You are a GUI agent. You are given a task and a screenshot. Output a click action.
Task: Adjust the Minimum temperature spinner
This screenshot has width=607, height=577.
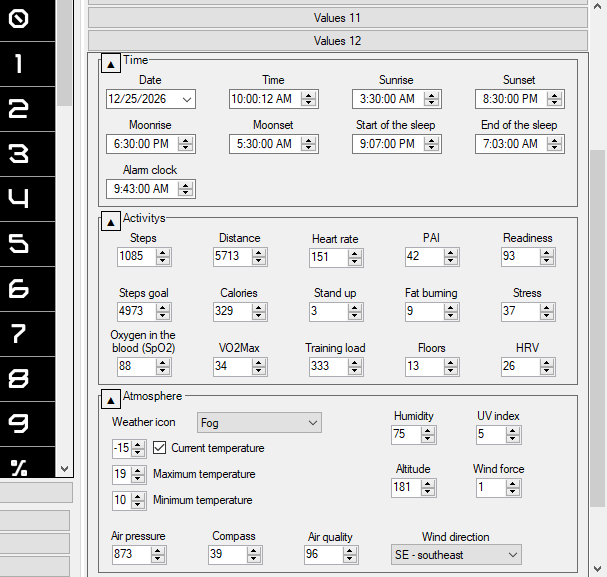[138, 501]
